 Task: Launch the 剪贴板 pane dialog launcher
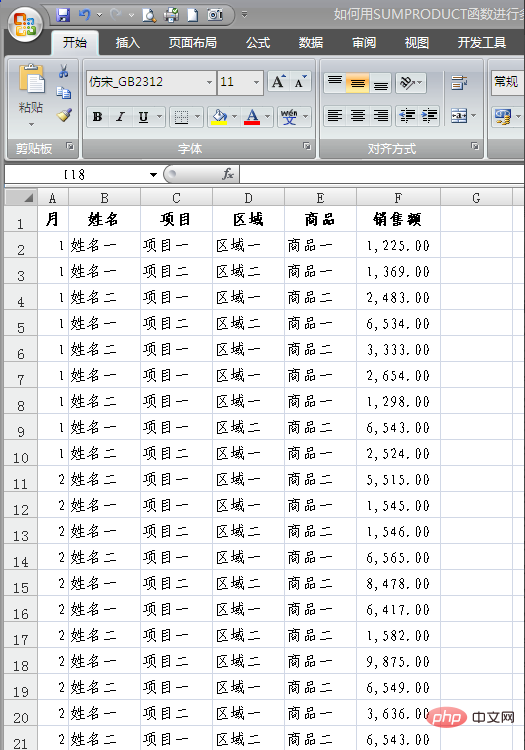click(x=70, y=146)
